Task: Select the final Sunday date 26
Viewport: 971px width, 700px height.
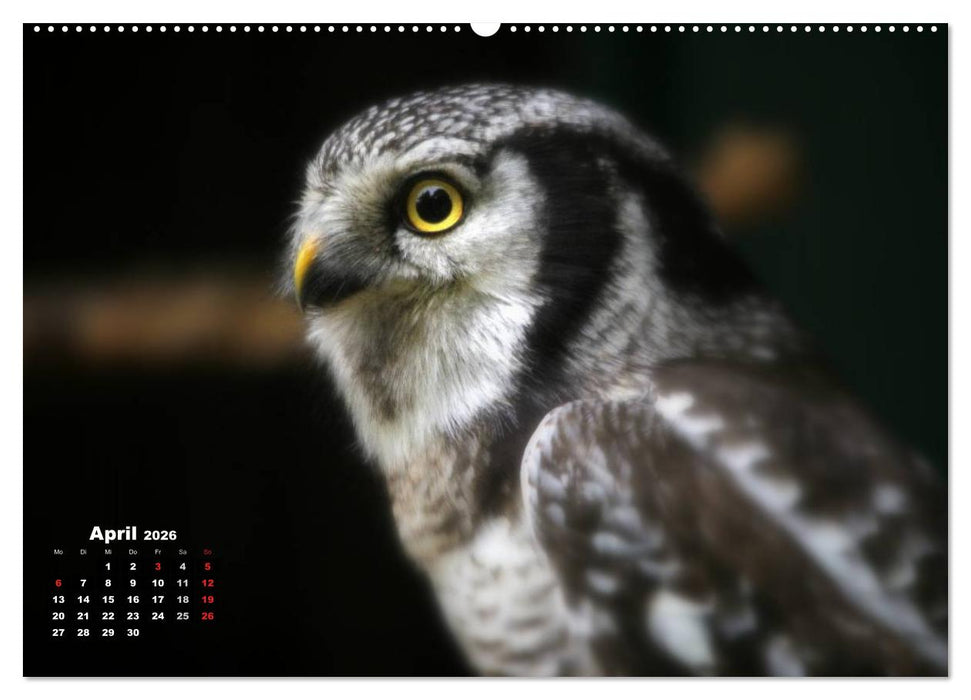Action: point(207,615)
